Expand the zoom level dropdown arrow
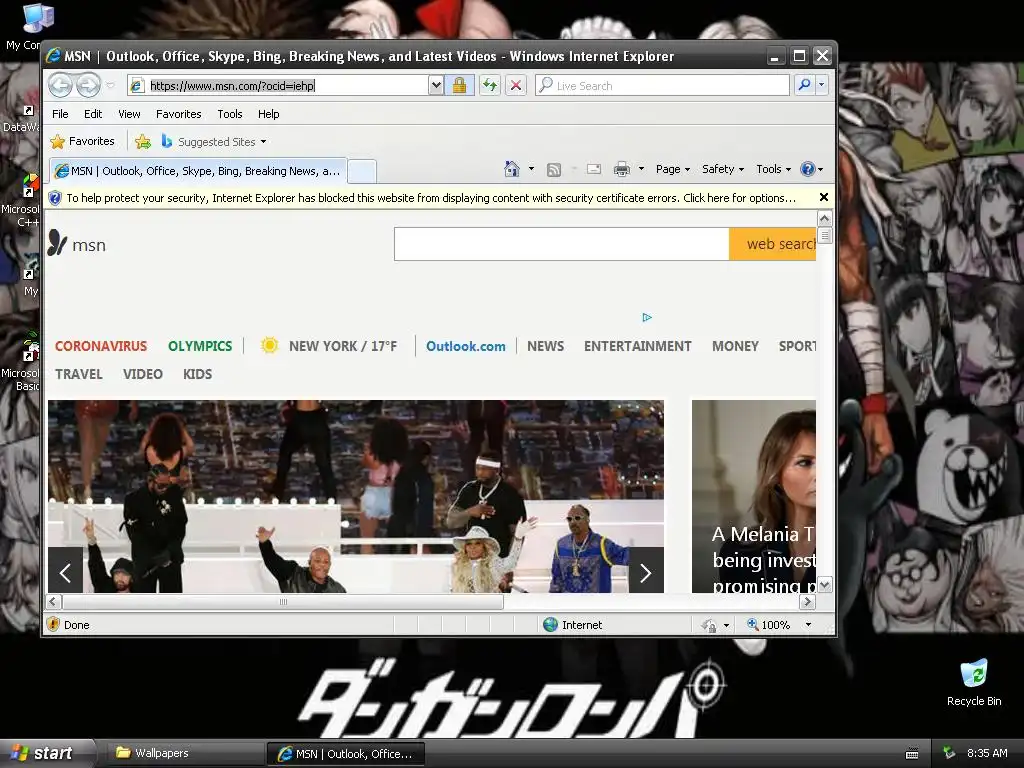The height and width of the screenshot is (768, 1024). (x=808, y=625)
